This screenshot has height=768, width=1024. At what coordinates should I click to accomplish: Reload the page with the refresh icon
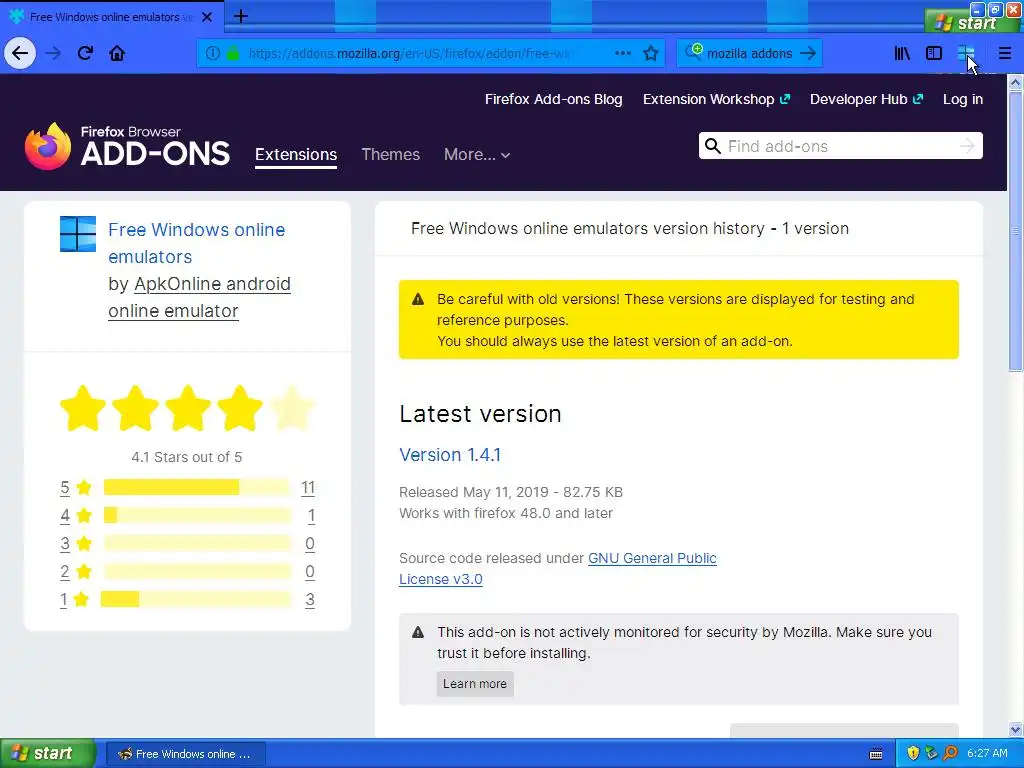pos(85,53)
